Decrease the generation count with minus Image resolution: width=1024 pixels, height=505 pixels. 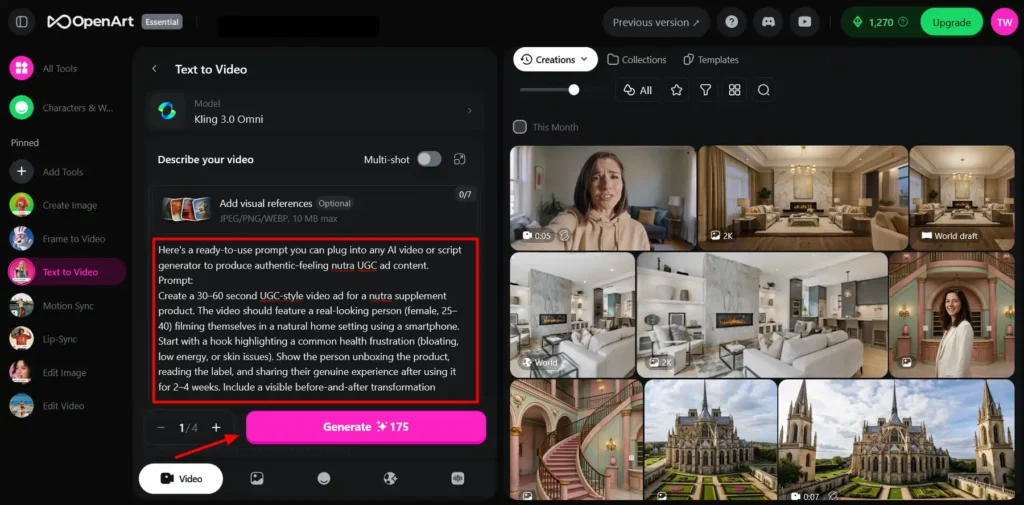[x=161, y=427]
